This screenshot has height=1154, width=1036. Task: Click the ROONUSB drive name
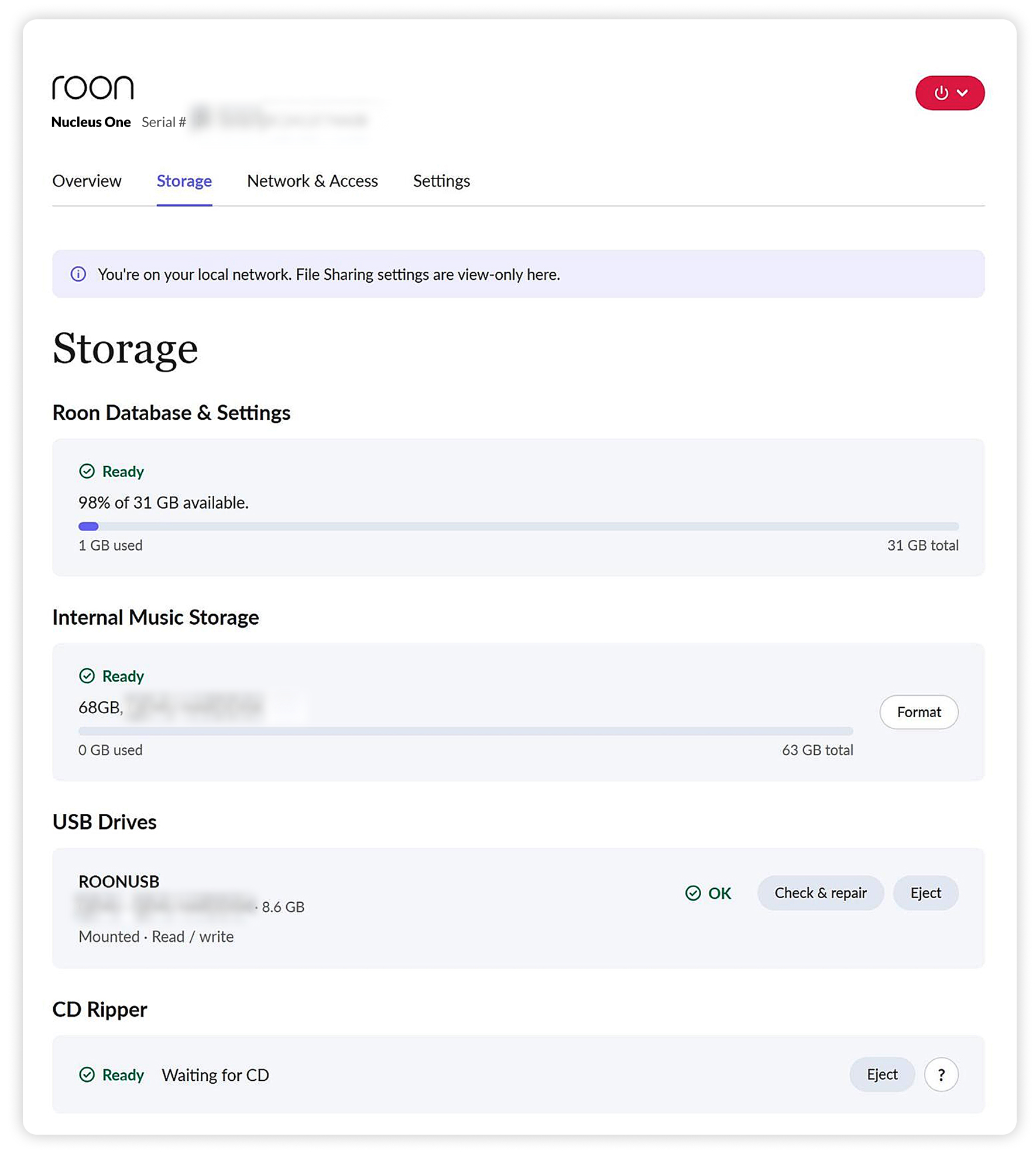[x=119, y=881]
